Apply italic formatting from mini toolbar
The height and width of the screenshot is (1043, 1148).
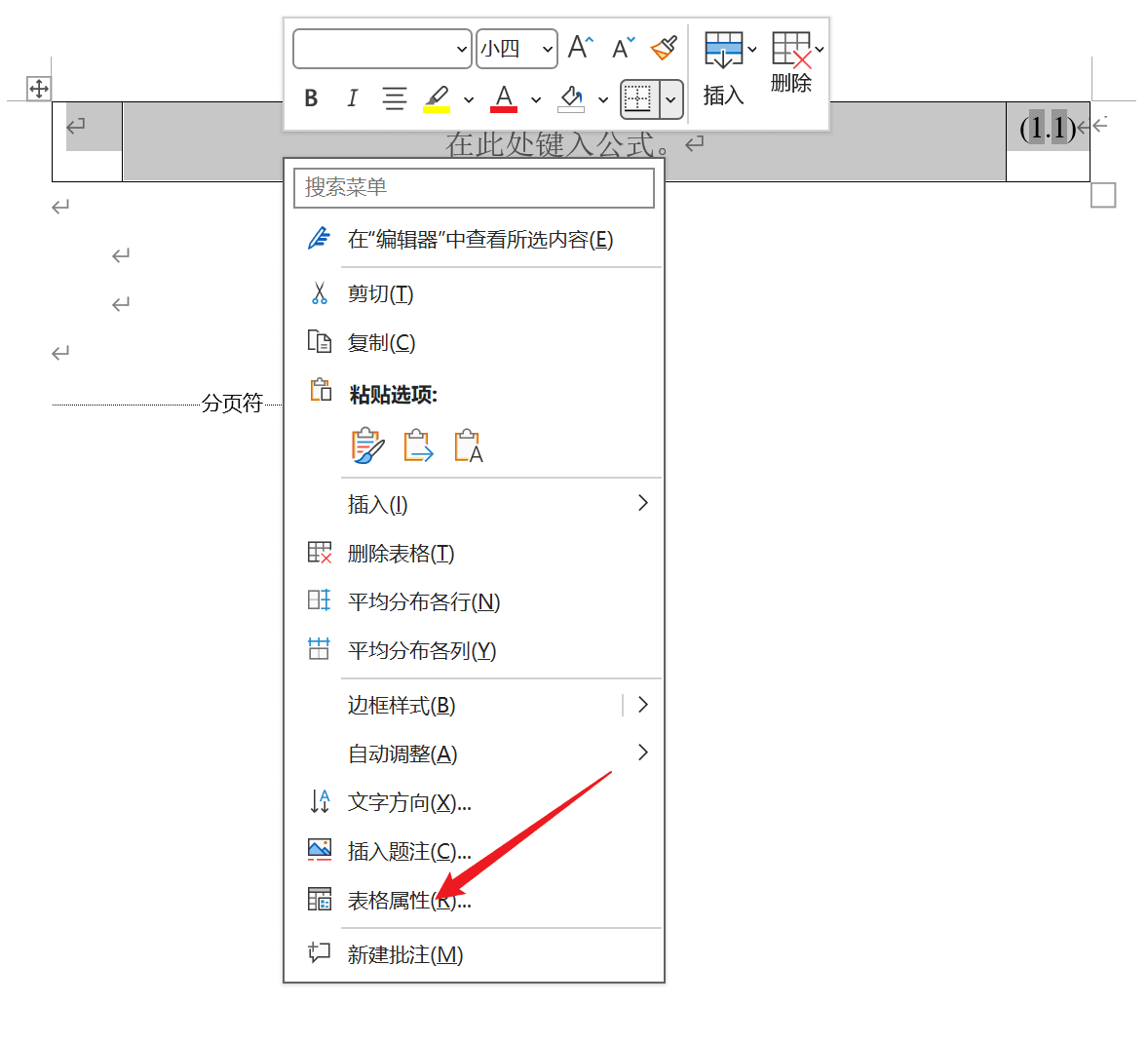tap(352, 98)
